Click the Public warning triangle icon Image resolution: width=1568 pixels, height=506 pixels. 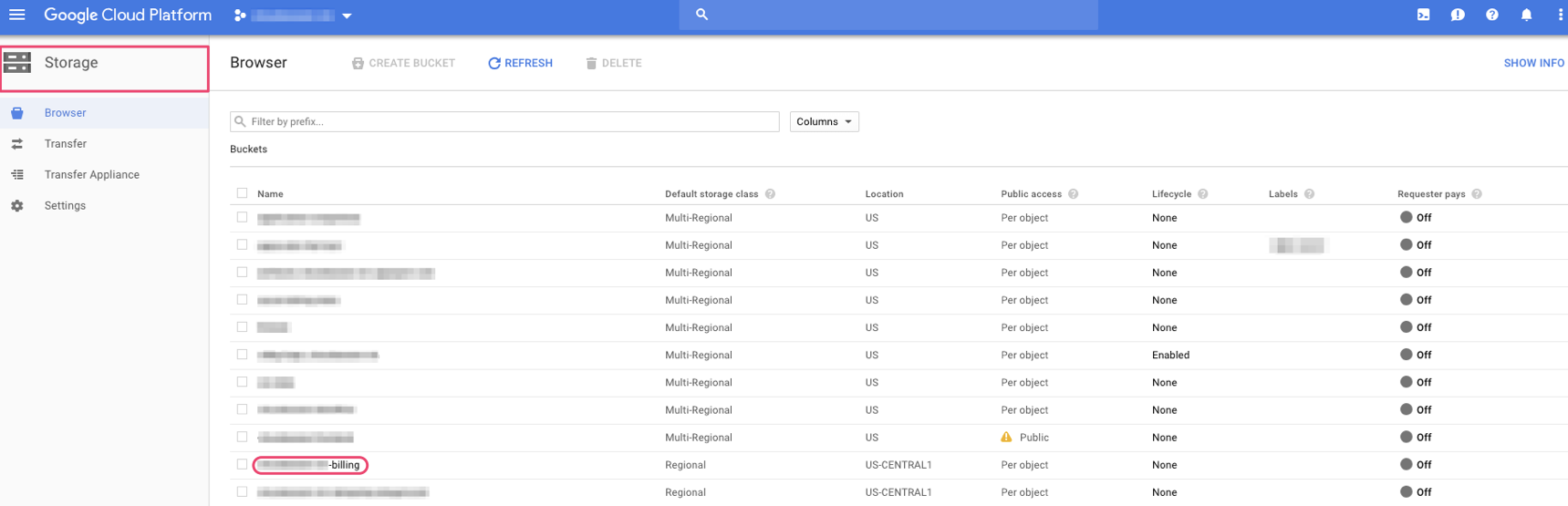point(1006,438)
